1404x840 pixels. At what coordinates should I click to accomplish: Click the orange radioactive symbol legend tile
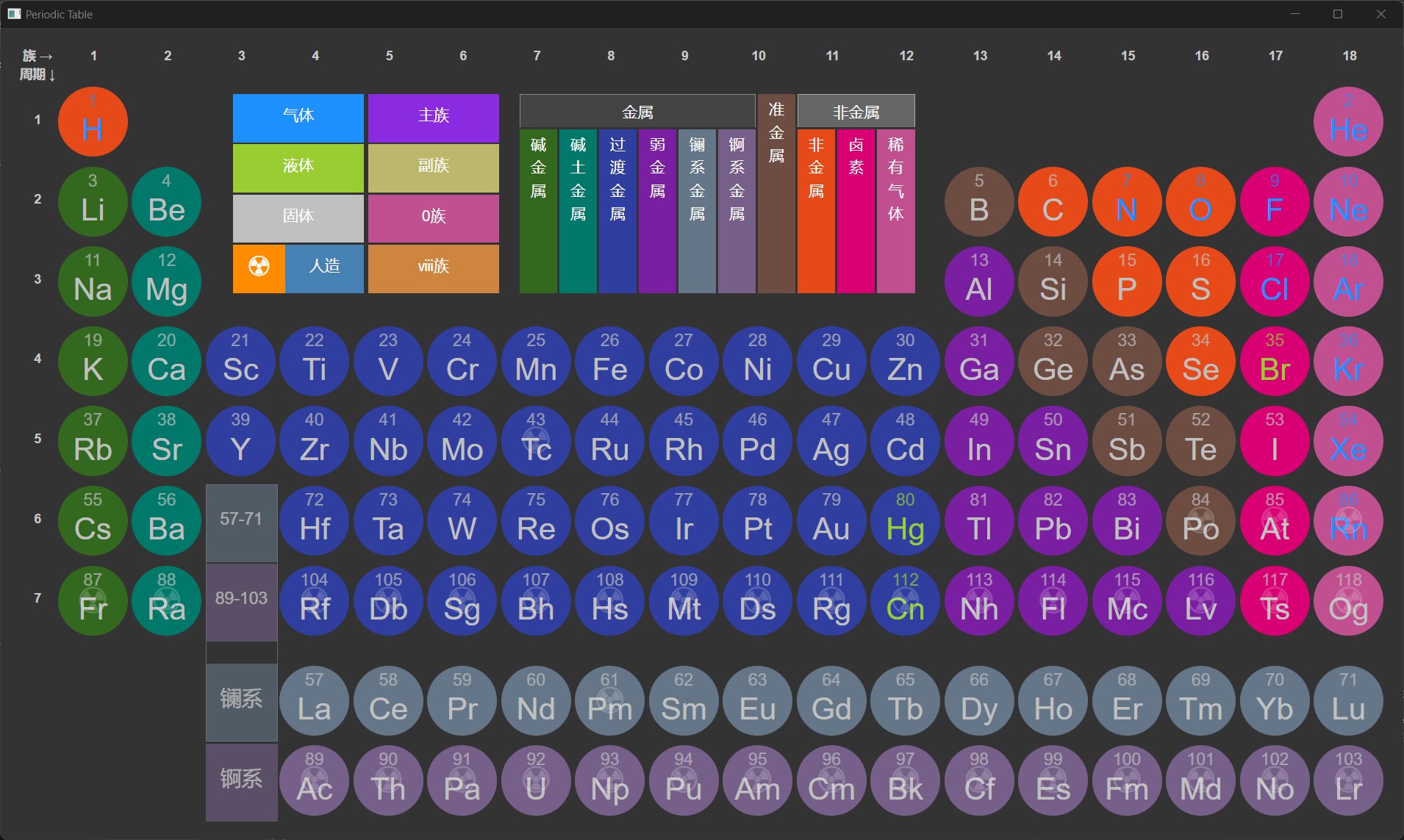pyautogui.click(x=259, y=268)
